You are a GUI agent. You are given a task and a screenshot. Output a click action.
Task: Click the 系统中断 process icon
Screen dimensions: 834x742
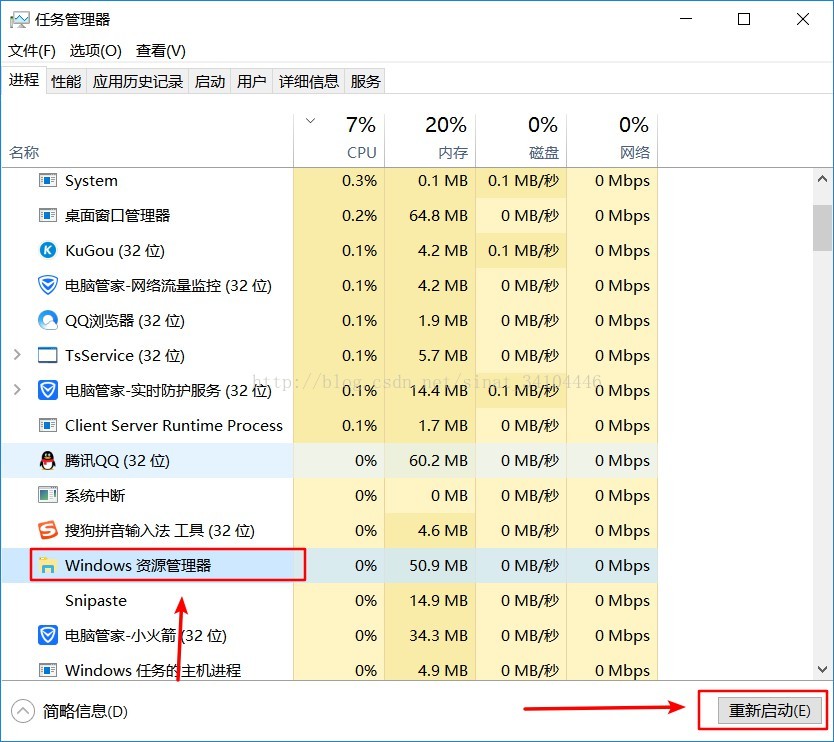click(x=48, y=495)
